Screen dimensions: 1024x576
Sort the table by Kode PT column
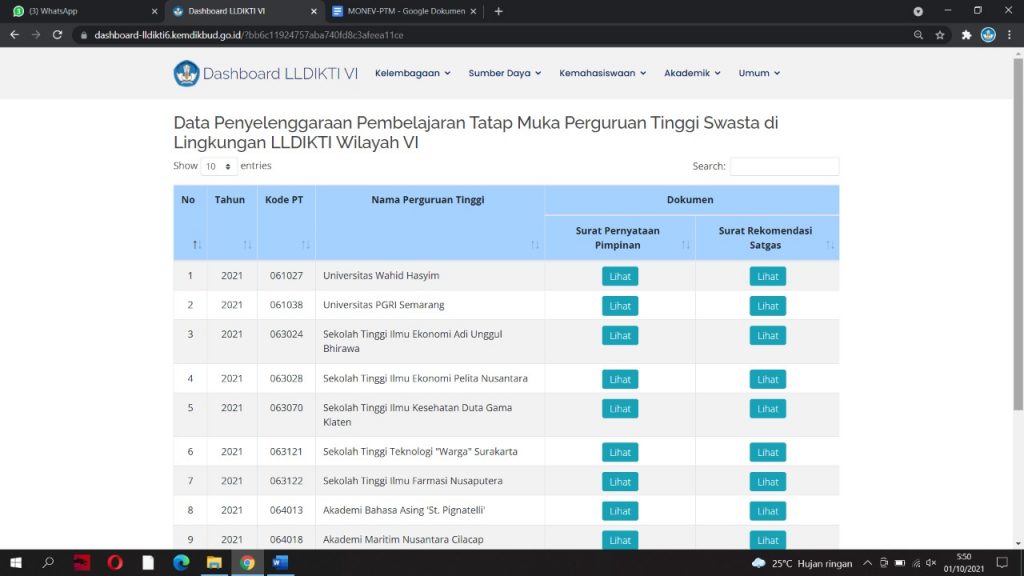[286, 222]
